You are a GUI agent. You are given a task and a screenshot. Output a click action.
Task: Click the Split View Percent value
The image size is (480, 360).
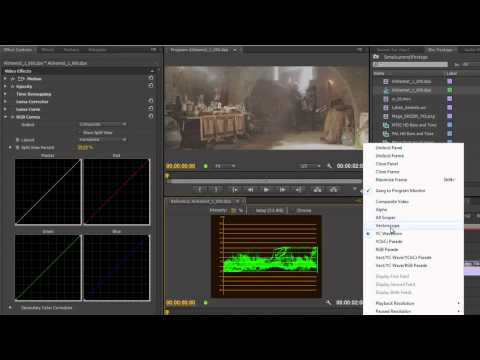tap(85, 147)
